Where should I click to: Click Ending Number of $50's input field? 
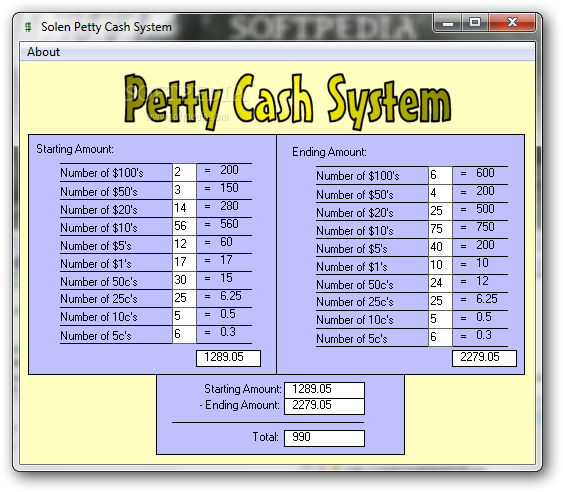point(440,193)
